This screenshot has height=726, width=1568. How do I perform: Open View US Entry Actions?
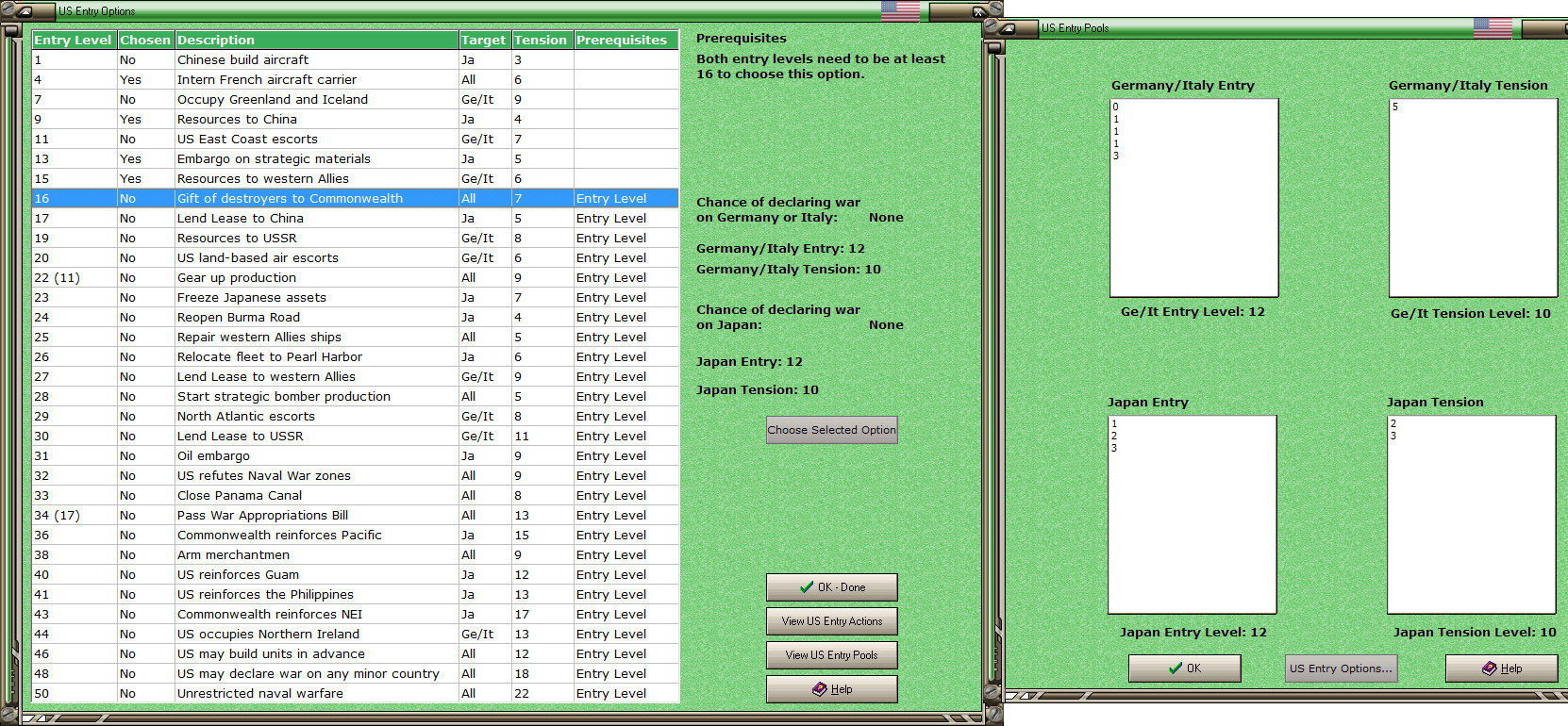[832, 621]
